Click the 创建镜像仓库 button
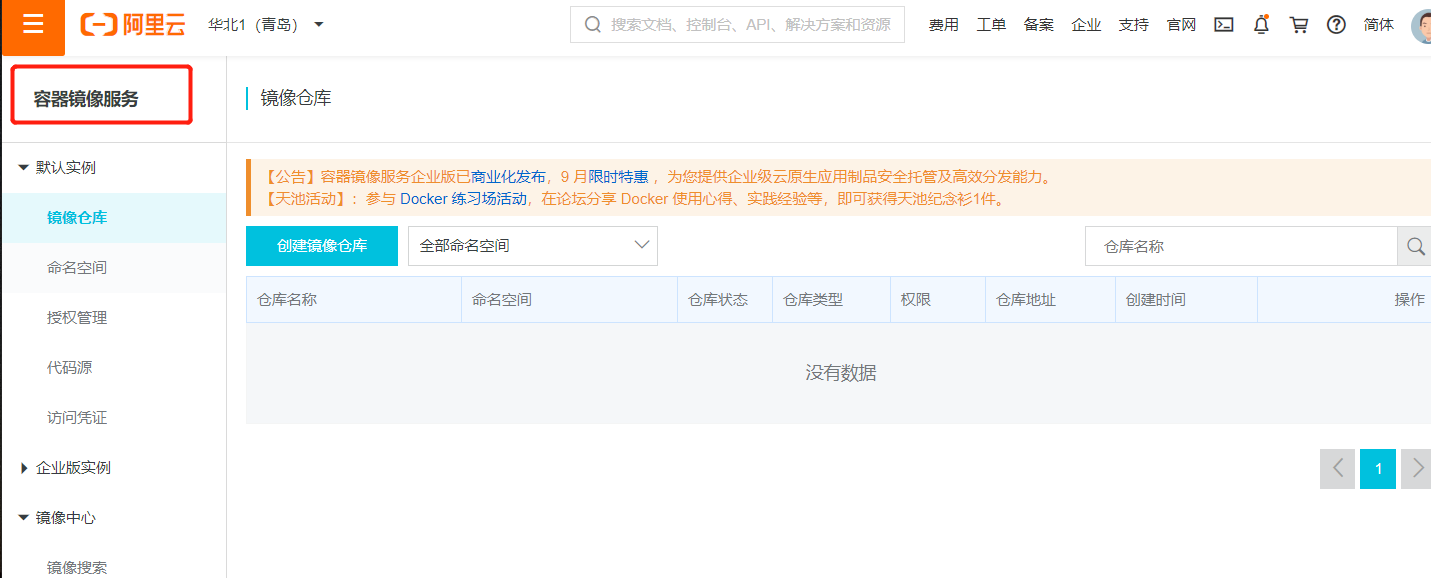Image resolution: width=1431 pixels, height=578 pixels. click(322, 246)
